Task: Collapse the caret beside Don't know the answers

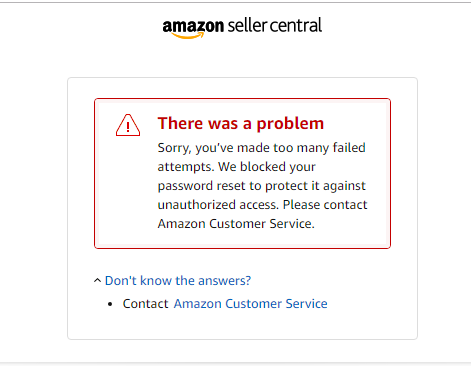Action: click(x=97, y=280)
